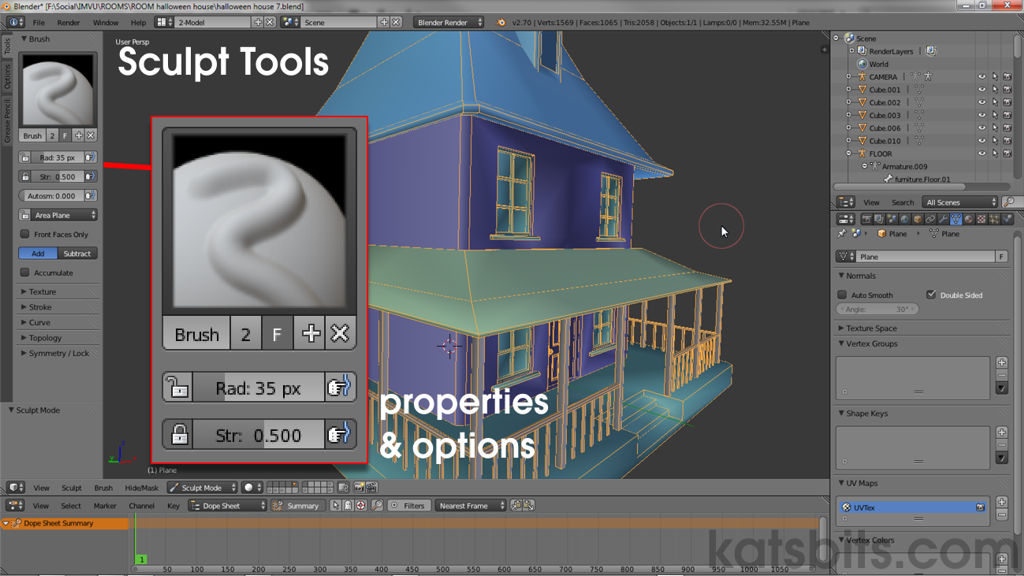This screenshot has width=1024, height=576.
Task: Open the Render tab camera icon in Properties
Action: pyautogui.click(x=867, y=219)
